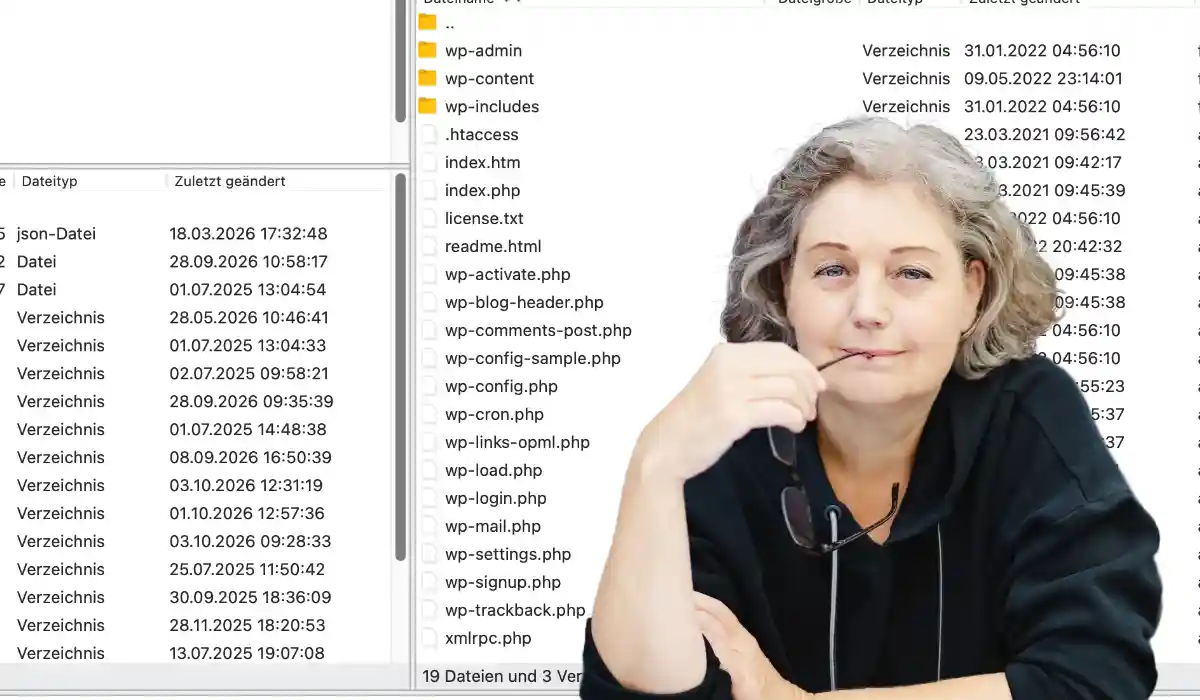Click the file icon beside wp-config.php
This screenshot has height=700, width=1200.
coord(428,386)
